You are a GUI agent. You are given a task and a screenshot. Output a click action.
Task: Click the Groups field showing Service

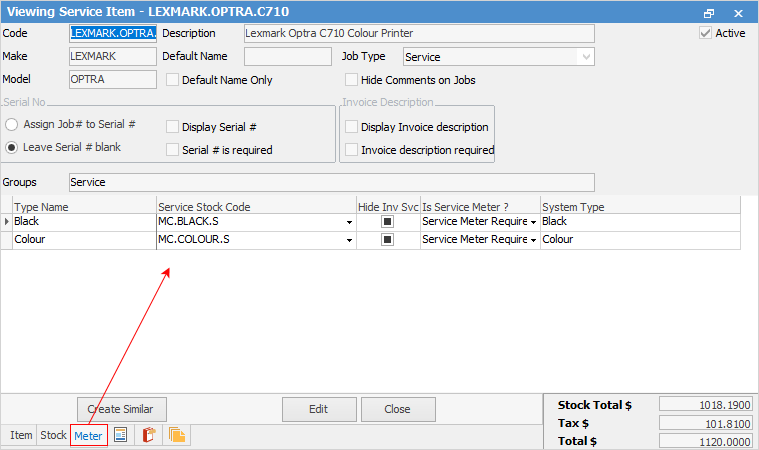[x=332, y=182]
